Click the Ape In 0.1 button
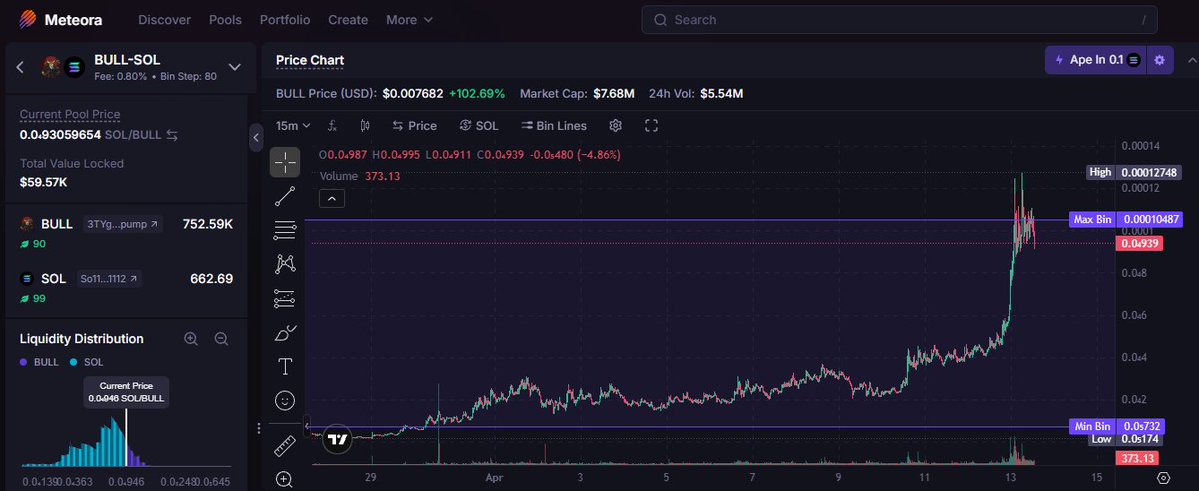1199x491 pixels. [1096, 60]
